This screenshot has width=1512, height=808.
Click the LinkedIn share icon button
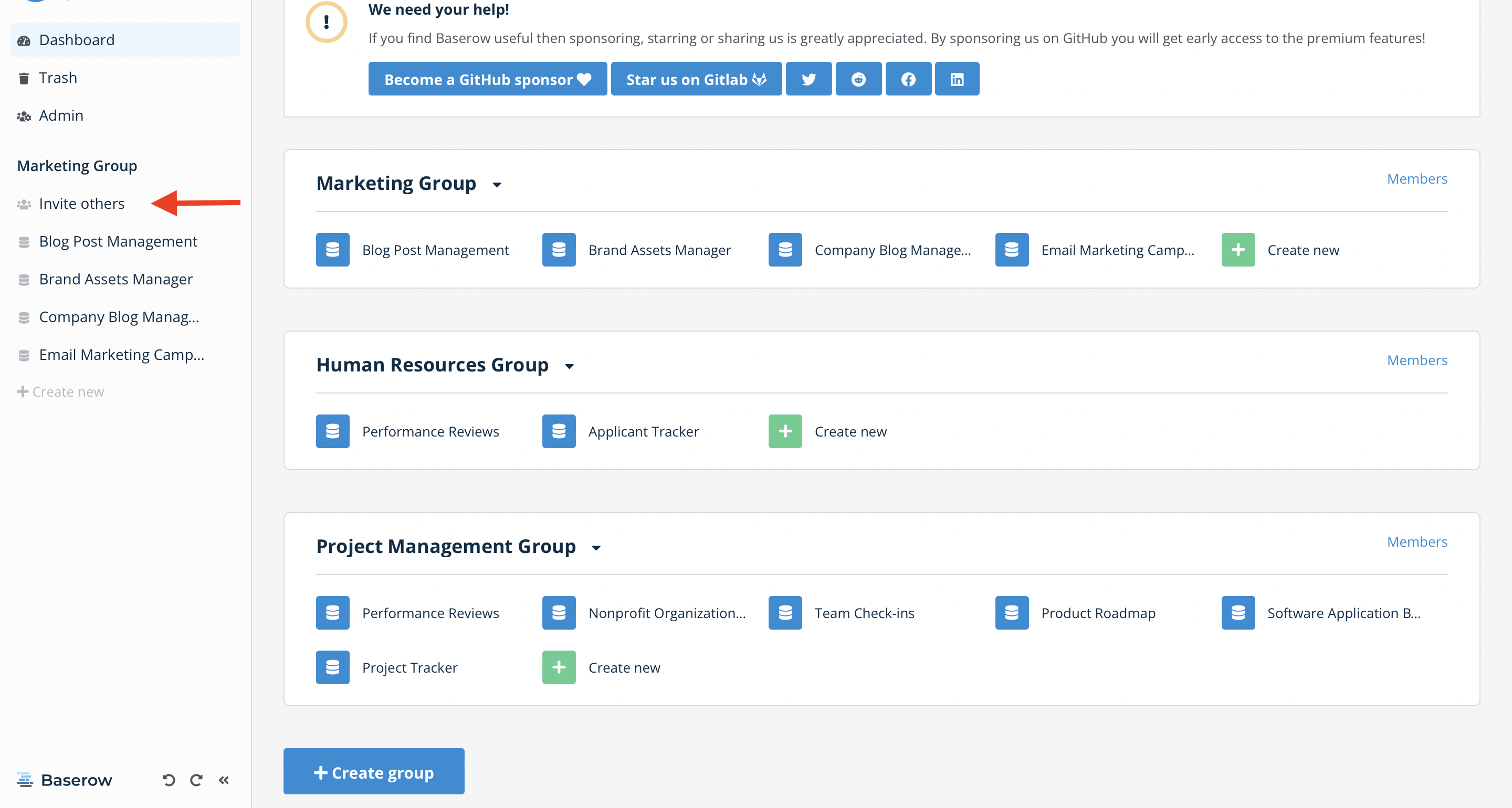tap(957, 79)
